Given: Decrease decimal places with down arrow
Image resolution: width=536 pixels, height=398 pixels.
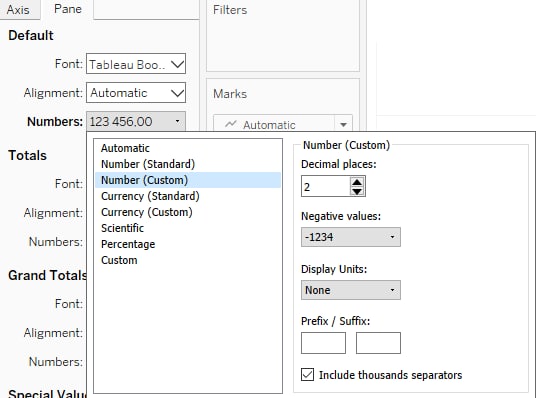Looking at the screenshot, I should tap(357, 191).
